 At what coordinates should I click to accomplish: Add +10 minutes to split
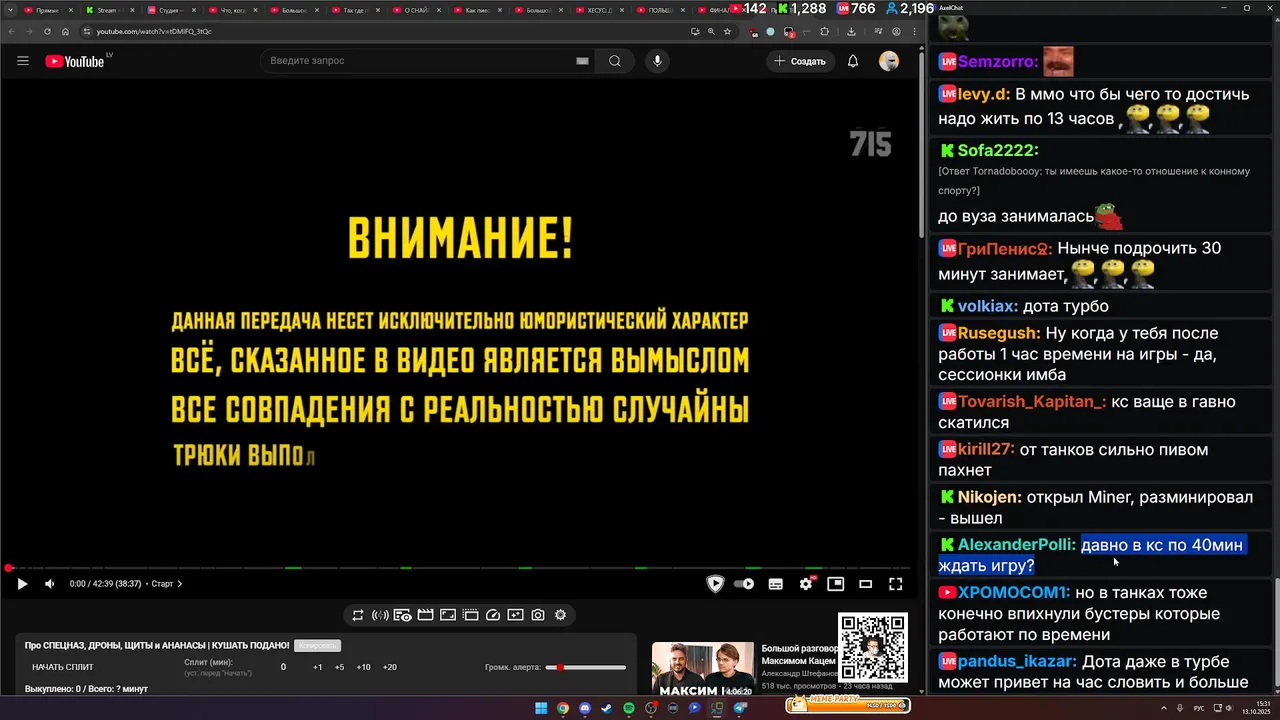coord(363,667)
